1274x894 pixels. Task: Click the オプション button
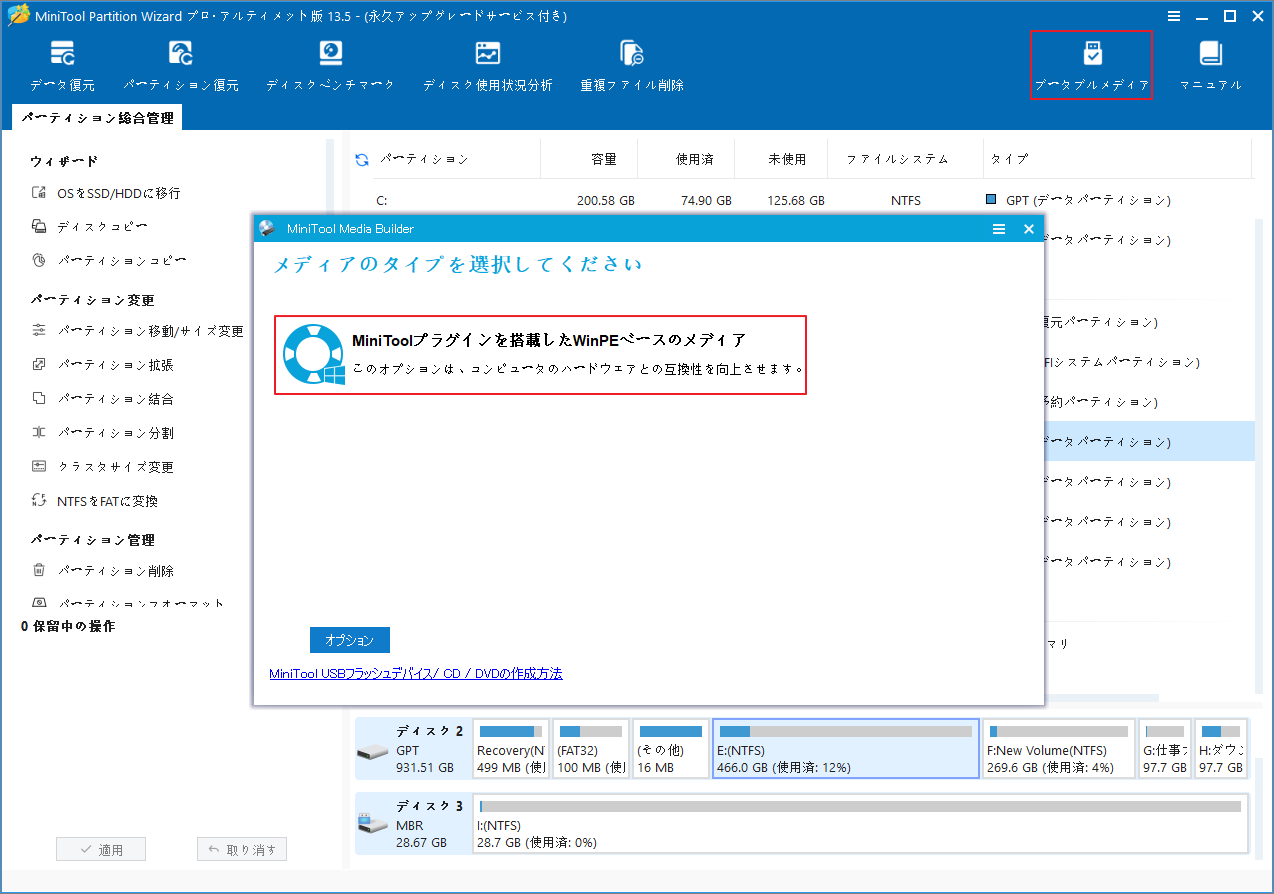349,639
